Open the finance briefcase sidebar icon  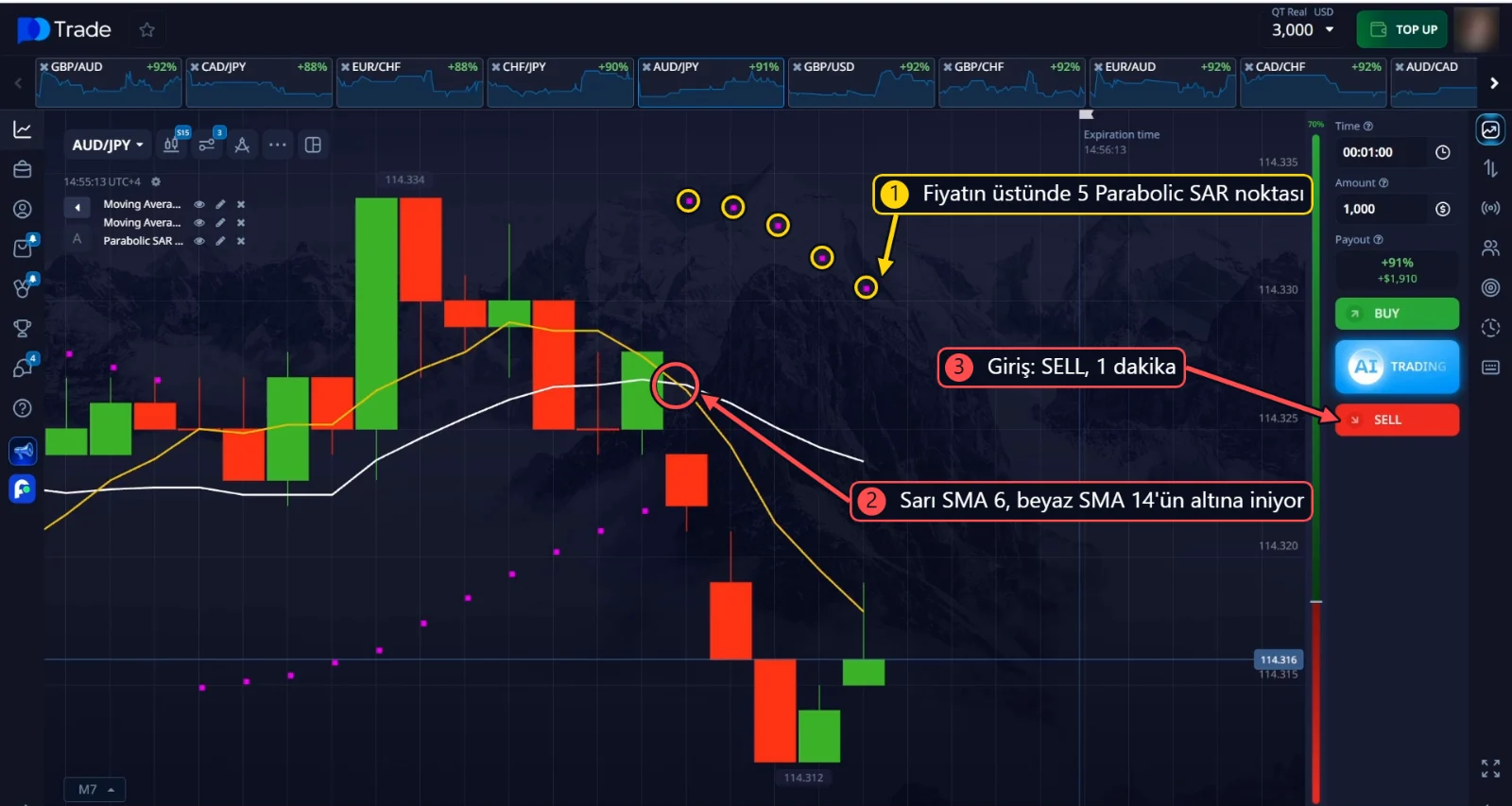[23, 169]
